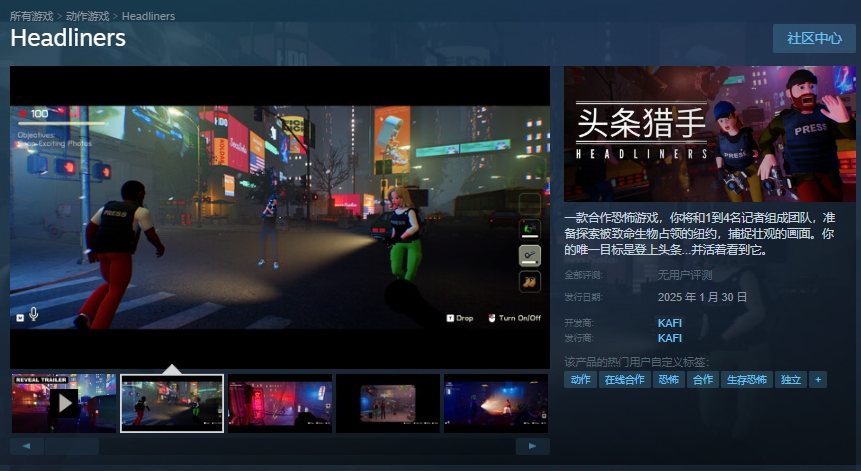Click the 头条猎手 header capsule image

tap(709, 134)
